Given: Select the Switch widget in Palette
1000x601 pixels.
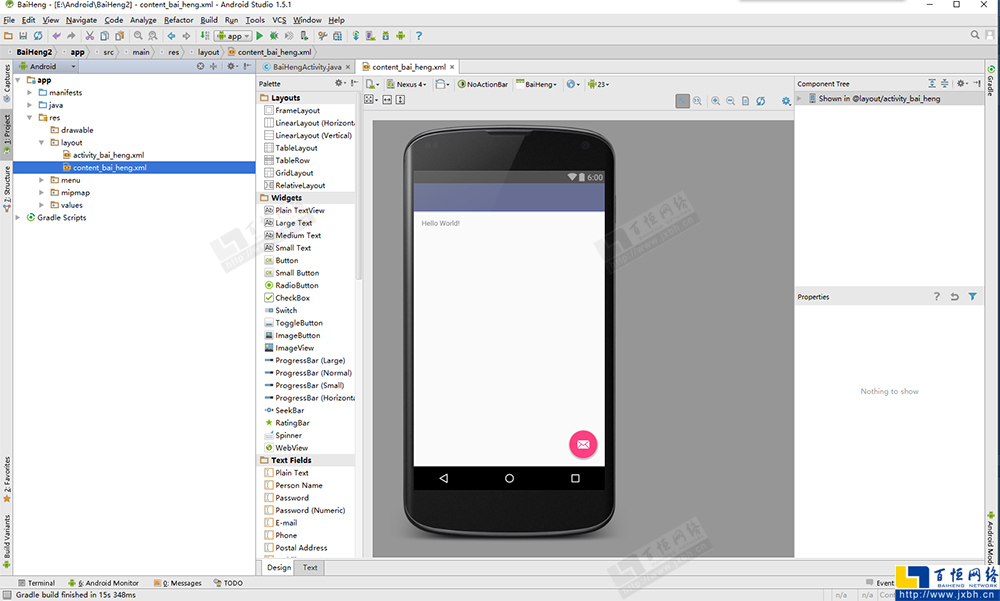Looking at the screenshot, I should click(286, 310).
